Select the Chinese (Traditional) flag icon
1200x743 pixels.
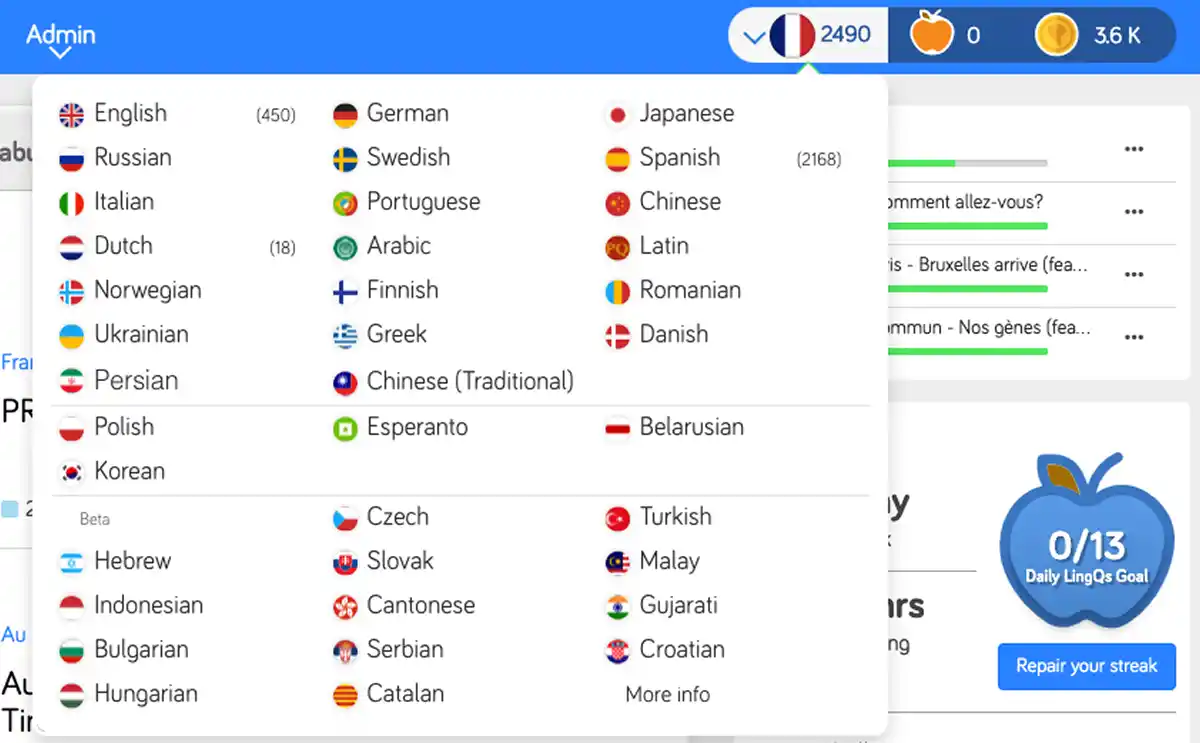click(345, 381)
